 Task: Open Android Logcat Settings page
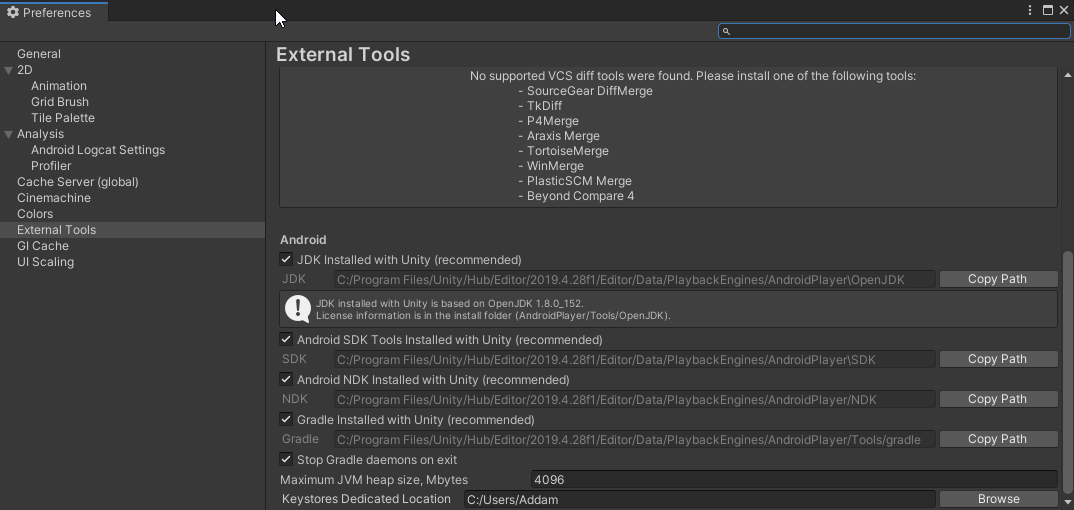98,150
